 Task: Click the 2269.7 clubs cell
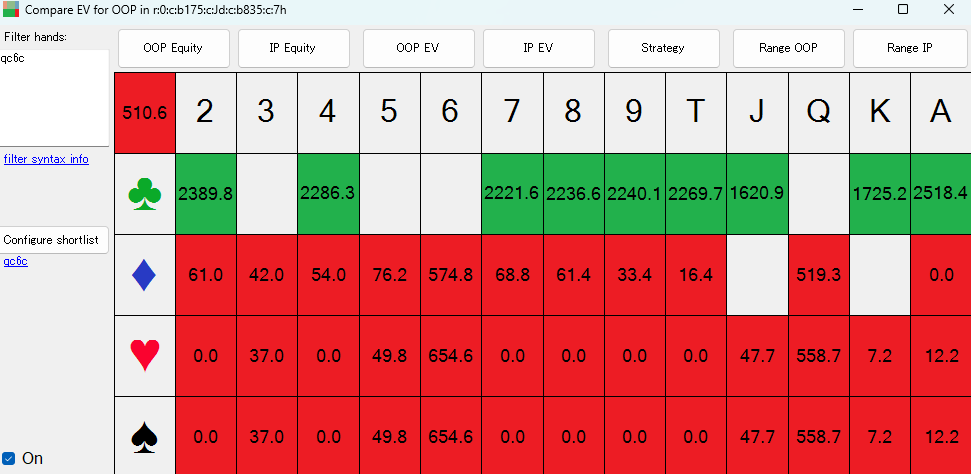697,194
